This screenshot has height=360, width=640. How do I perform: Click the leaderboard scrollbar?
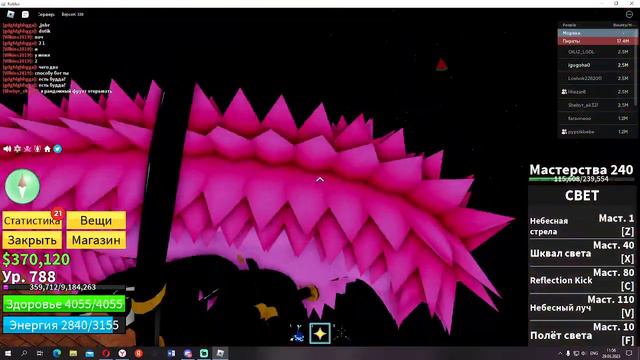pyautogui.click(x=636, y=67)
